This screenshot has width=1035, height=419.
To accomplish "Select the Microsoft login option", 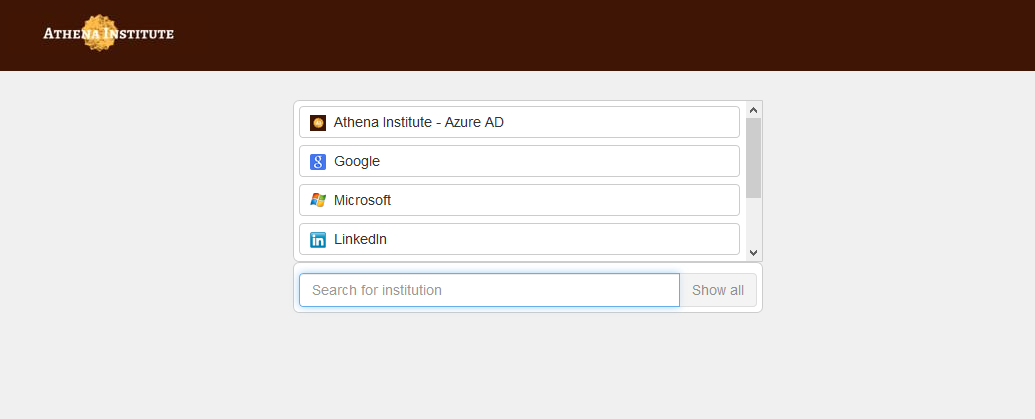I will (519, 200).
